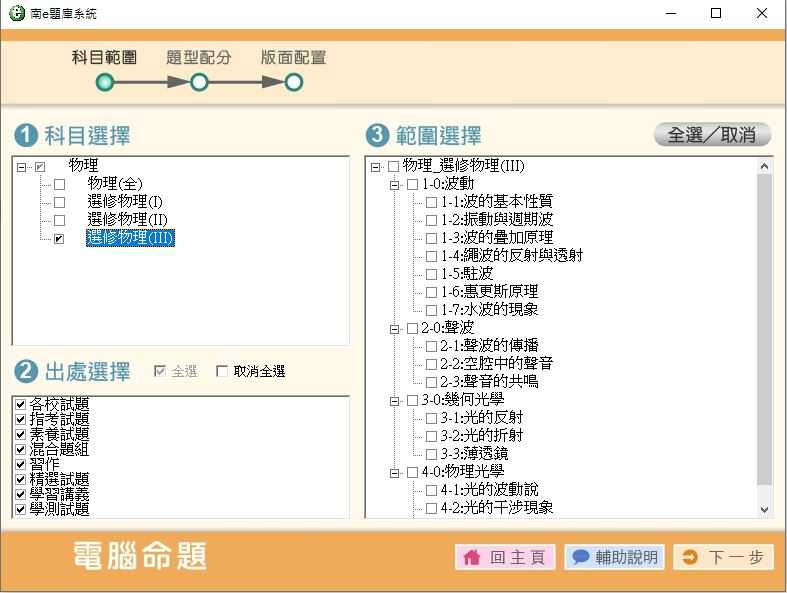
Task: Toggle the 物理 root subject checkbox
Action: click(40, 167)
